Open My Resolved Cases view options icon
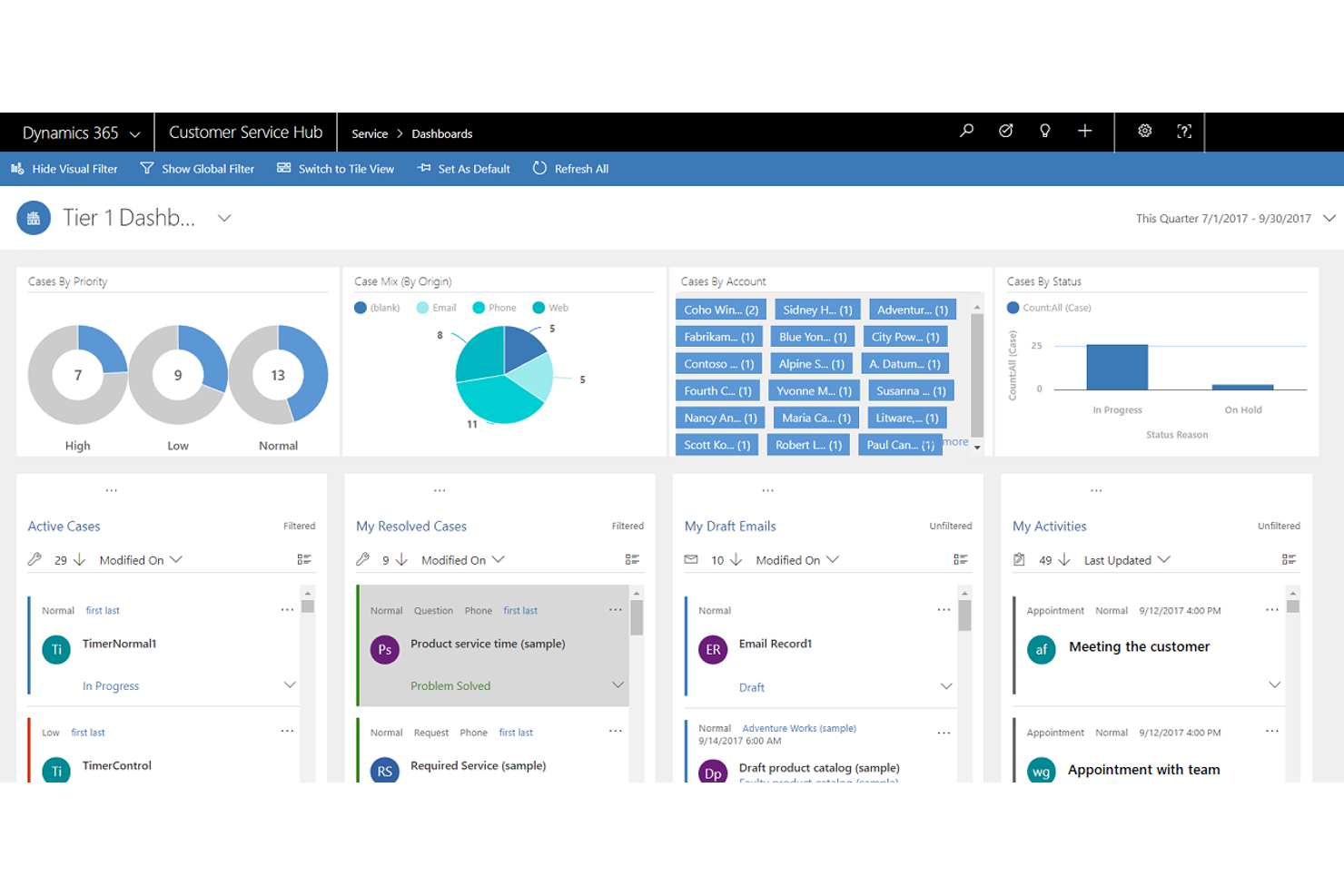 pyautogui.click(x=632, y=560)
